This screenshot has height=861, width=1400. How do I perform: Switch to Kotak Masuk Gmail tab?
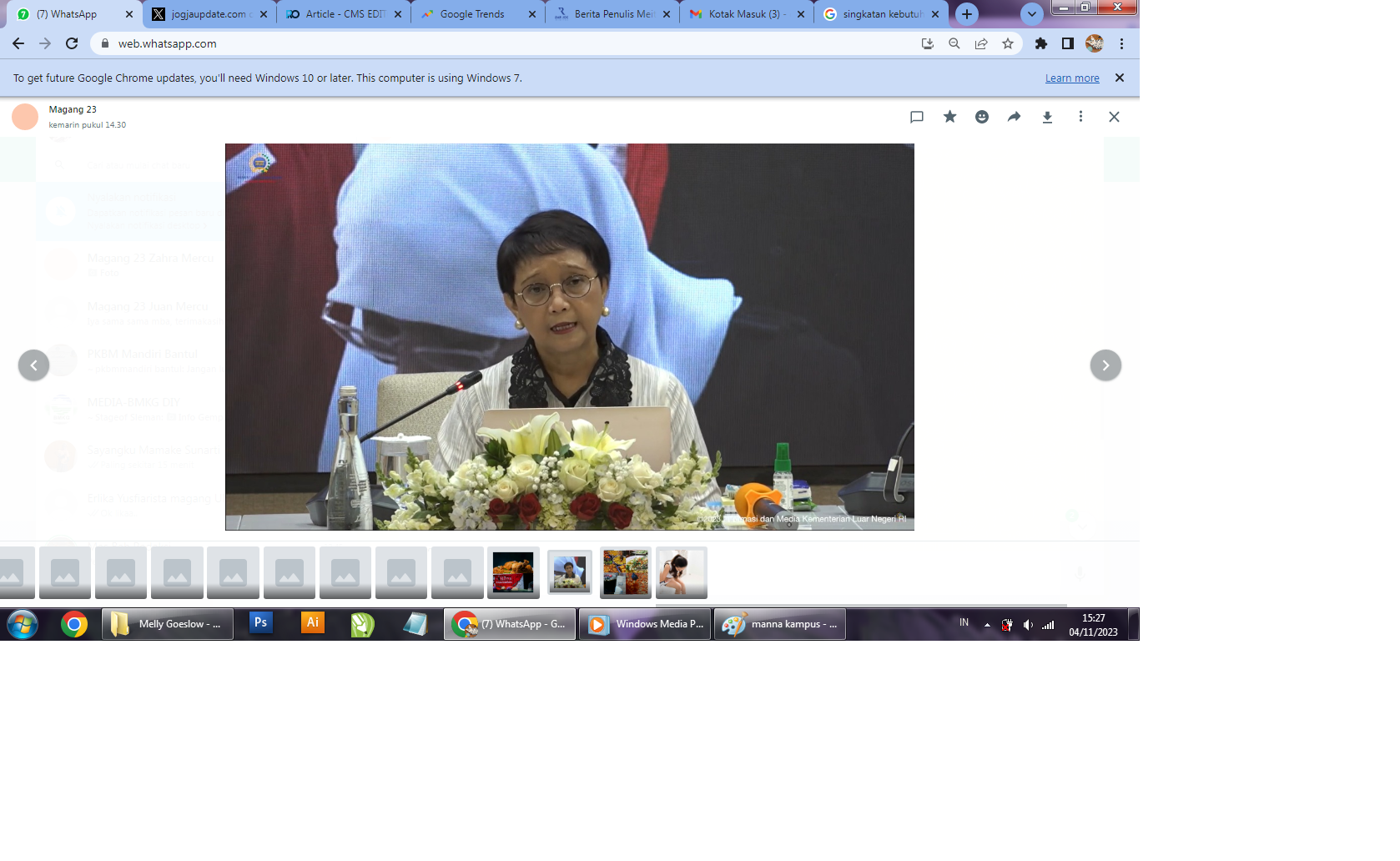pyautogui.click(x=746, y=14)
